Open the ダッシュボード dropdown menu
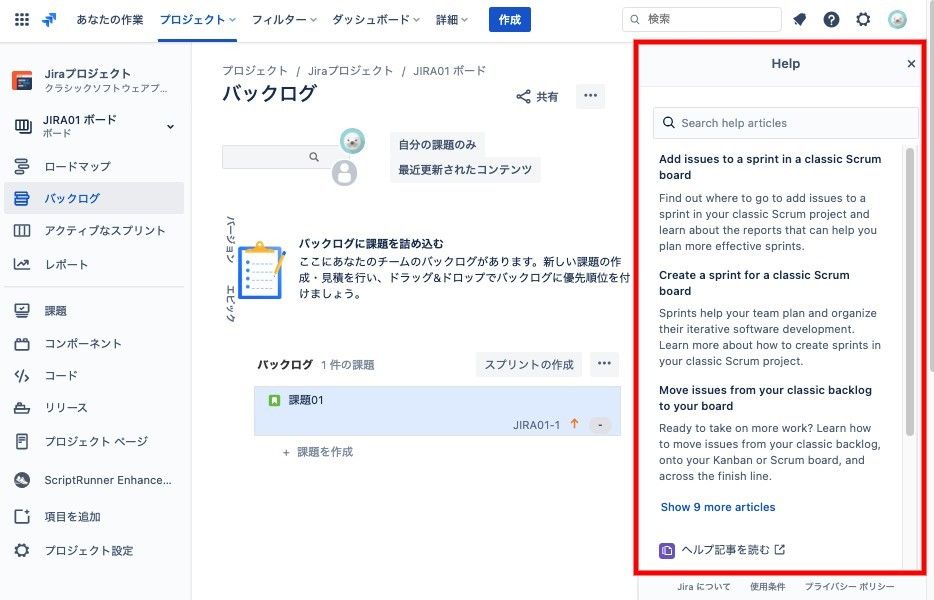 (376, 20)
